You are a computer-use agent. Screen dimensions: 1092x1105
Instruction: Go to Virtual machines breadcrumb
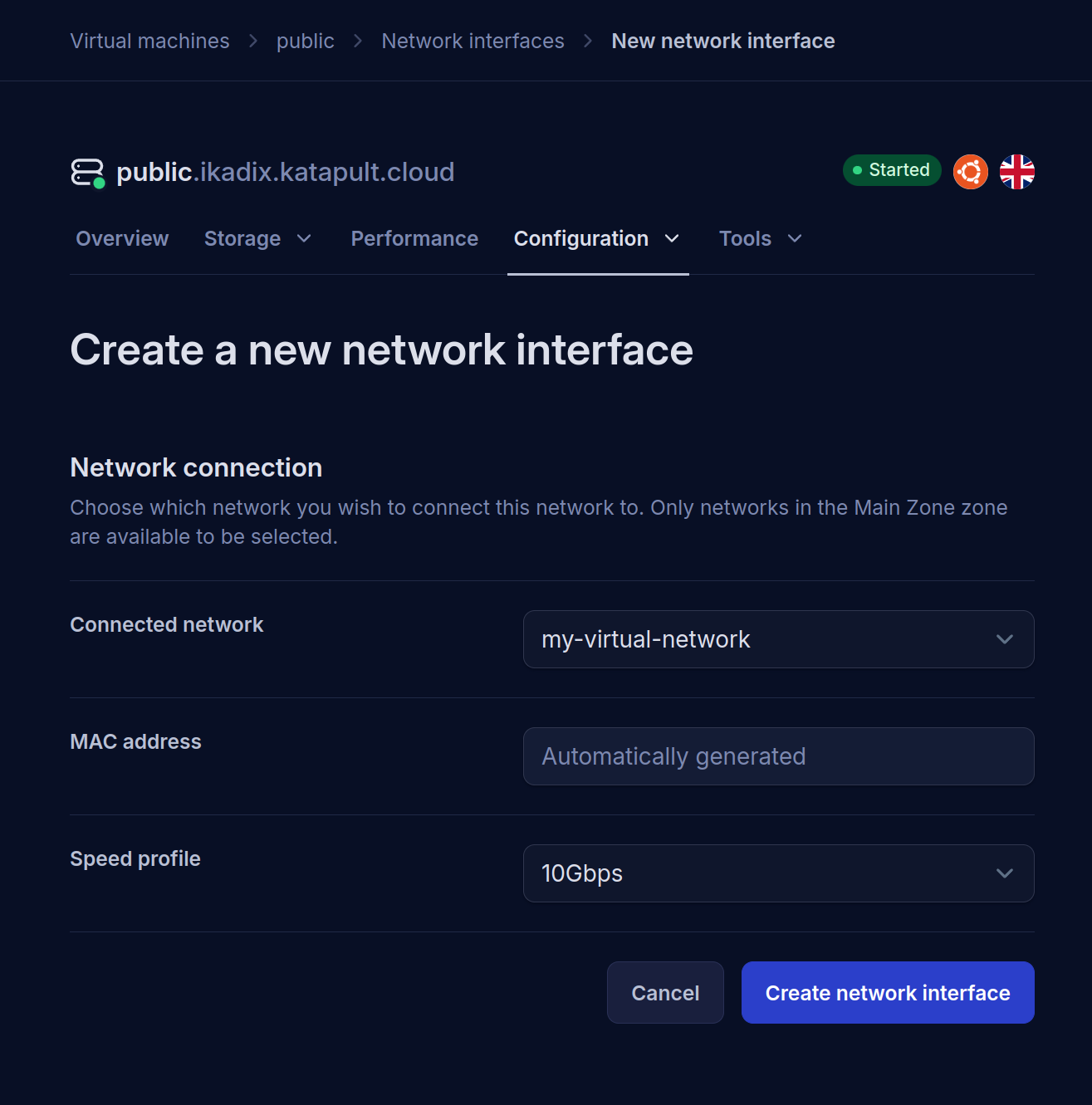pos(149,41)
